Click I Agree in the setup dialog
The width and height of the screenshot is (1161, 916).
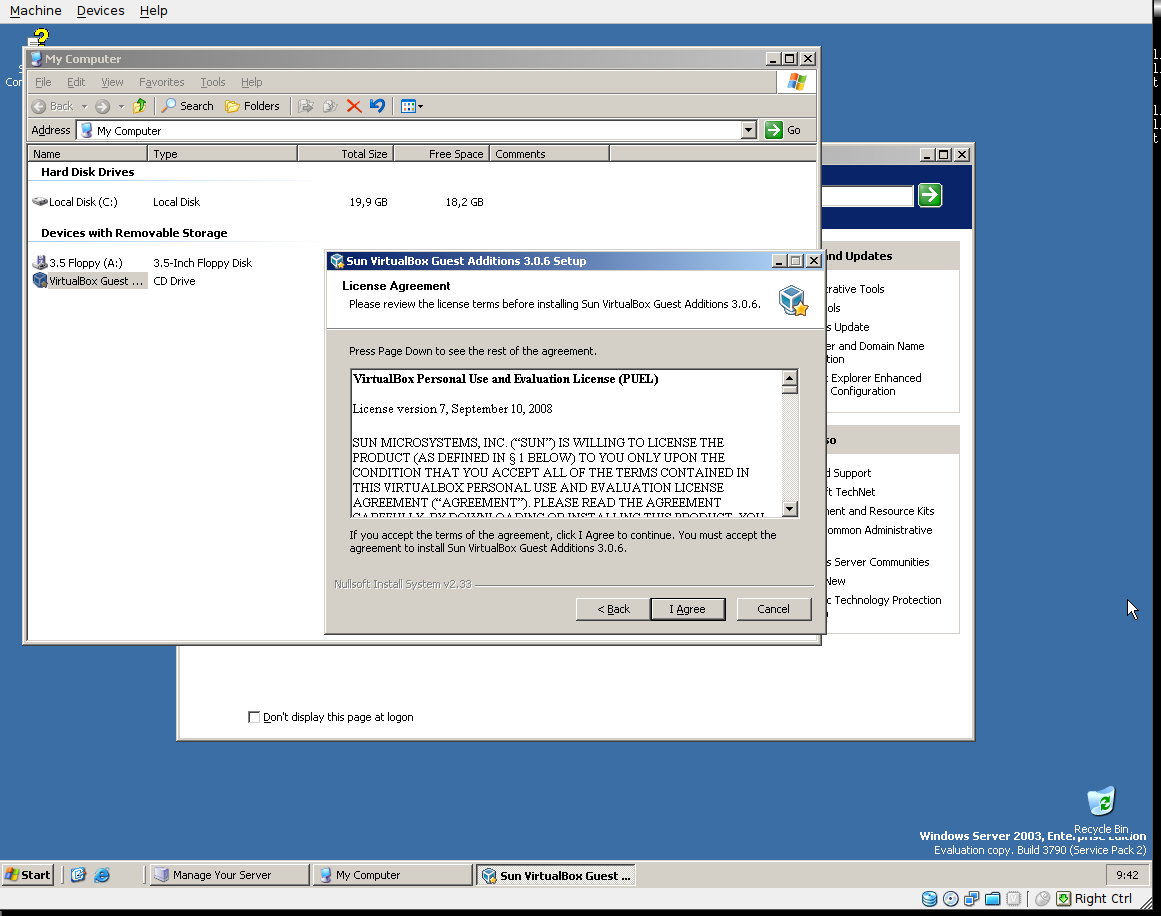click(688, 609)
